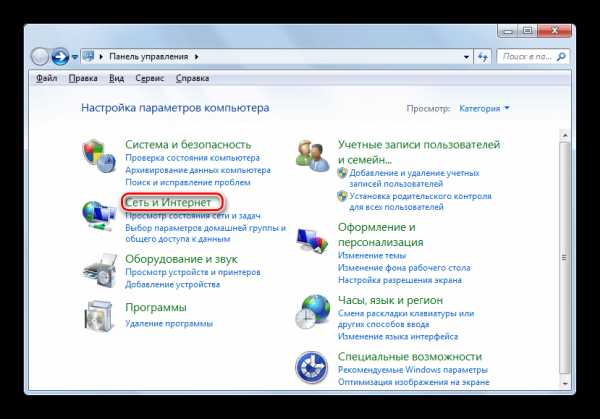Click Добавление и удаление учетных записей
This screenshot has width=600, height=419.
(x=414, y=178)
